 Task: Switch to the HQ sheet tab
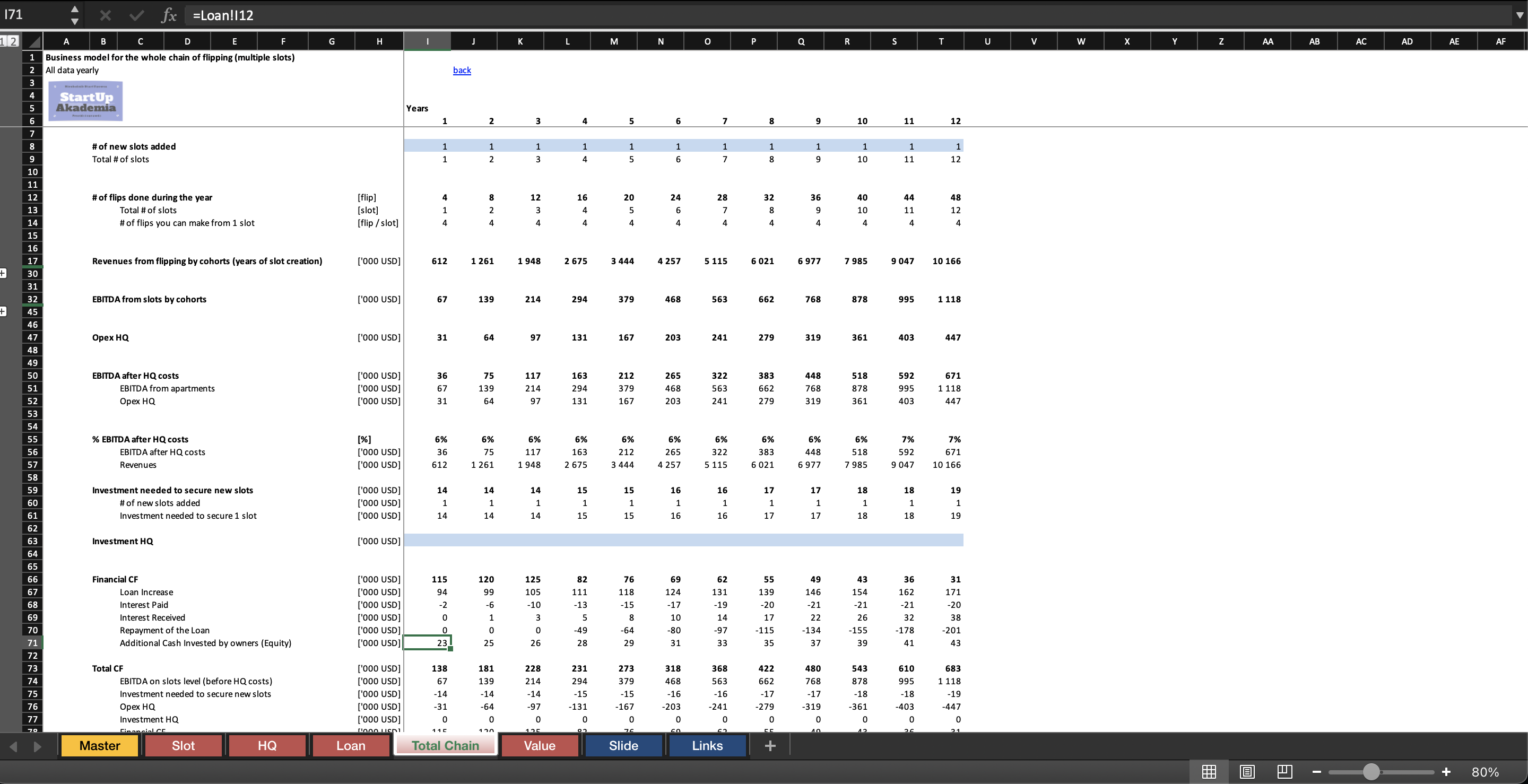pyautogui.click(x=267, y=745)
